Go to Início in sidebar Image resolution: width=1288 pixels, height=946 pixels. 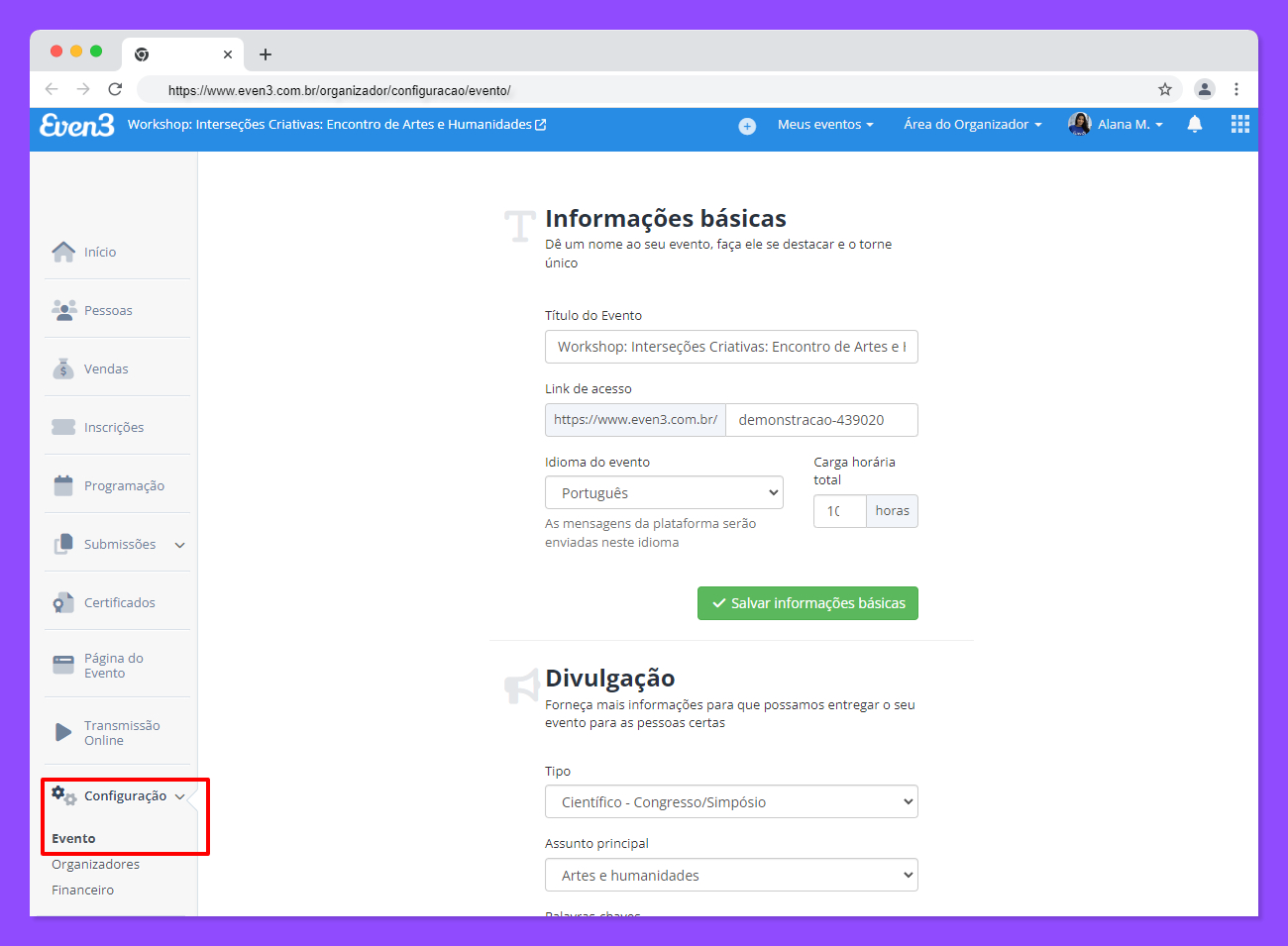tap(100, 253)
